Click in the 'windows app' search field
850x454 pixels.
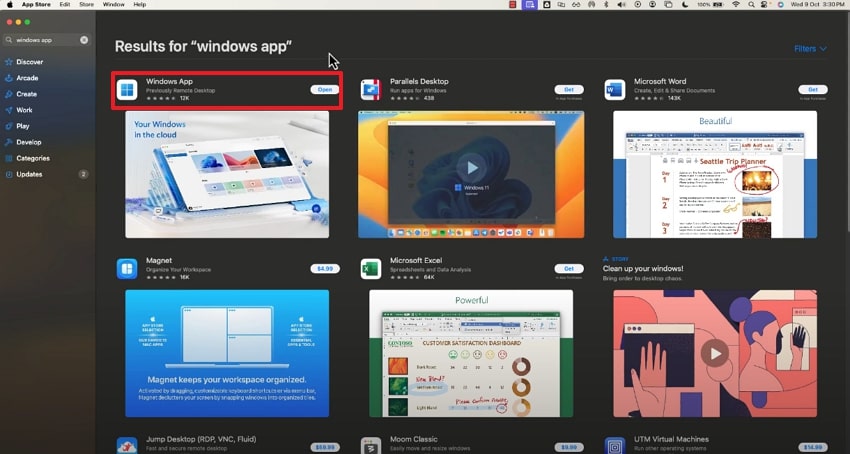(x=47, y=40)
